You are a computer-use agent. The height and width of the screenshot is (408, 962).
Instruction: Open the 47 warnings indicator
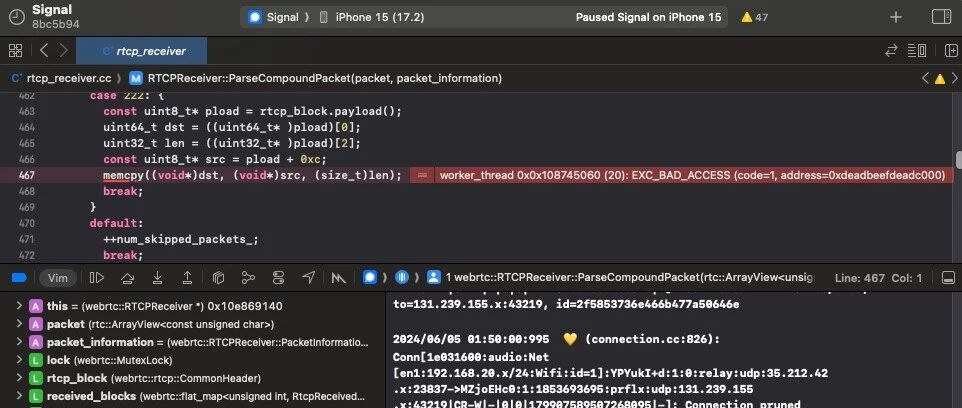[754, 17]
